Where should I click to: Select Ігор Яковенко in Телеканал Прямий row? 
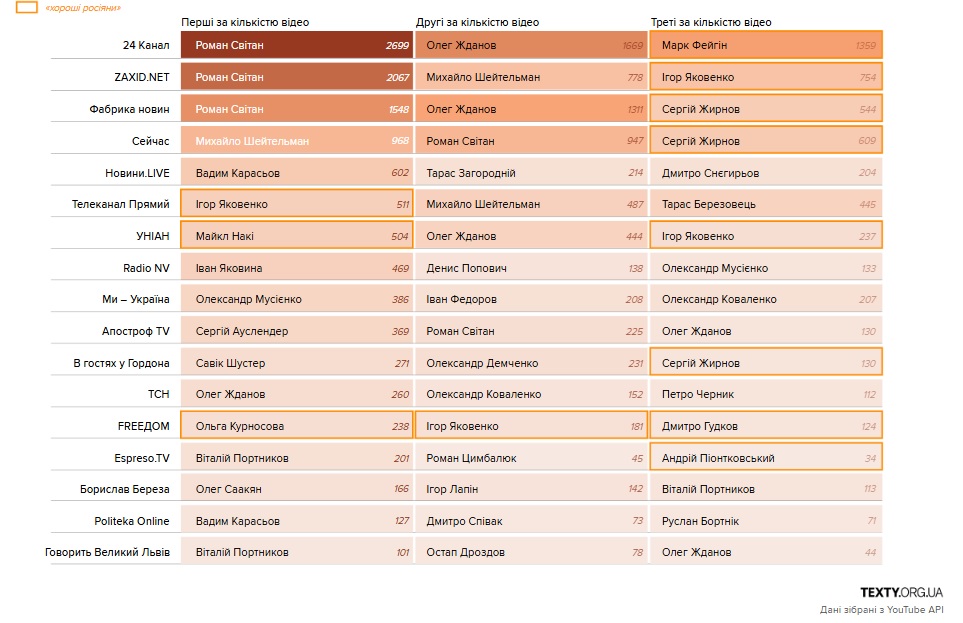pos(296,204)
